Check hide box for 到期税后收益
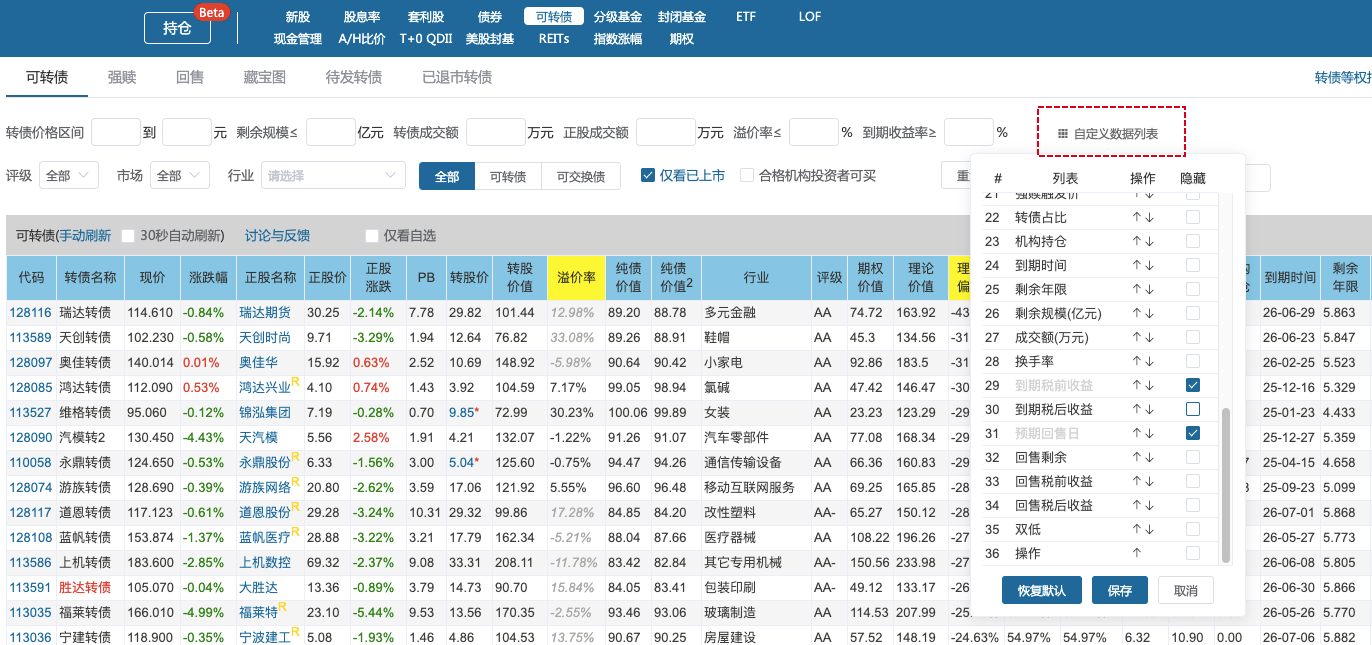The image size is (1372, 645). 1193,409
